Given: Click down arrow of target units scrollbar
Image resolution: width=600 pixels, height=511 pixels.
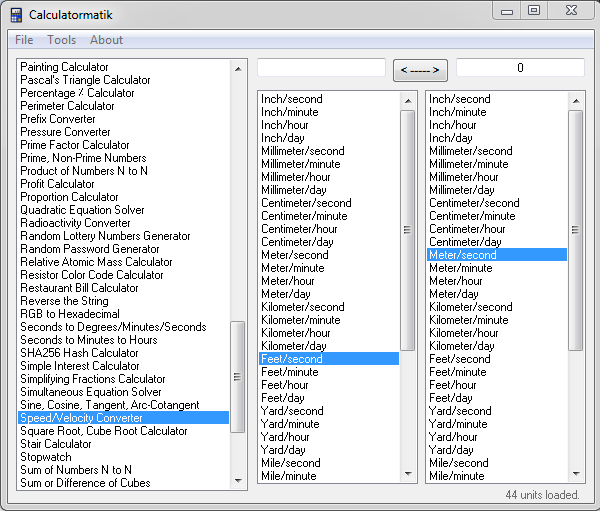Looking at the screenshot, I should click(x=576, y=474).
